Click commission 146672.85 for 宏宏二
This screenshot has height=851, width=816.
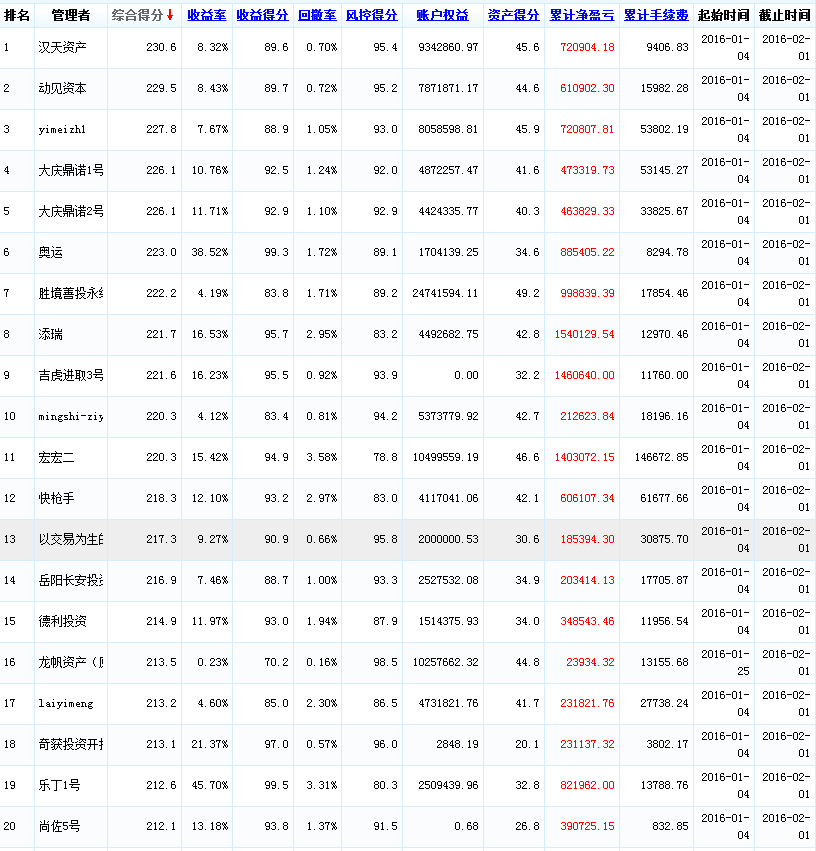(661, 457)
